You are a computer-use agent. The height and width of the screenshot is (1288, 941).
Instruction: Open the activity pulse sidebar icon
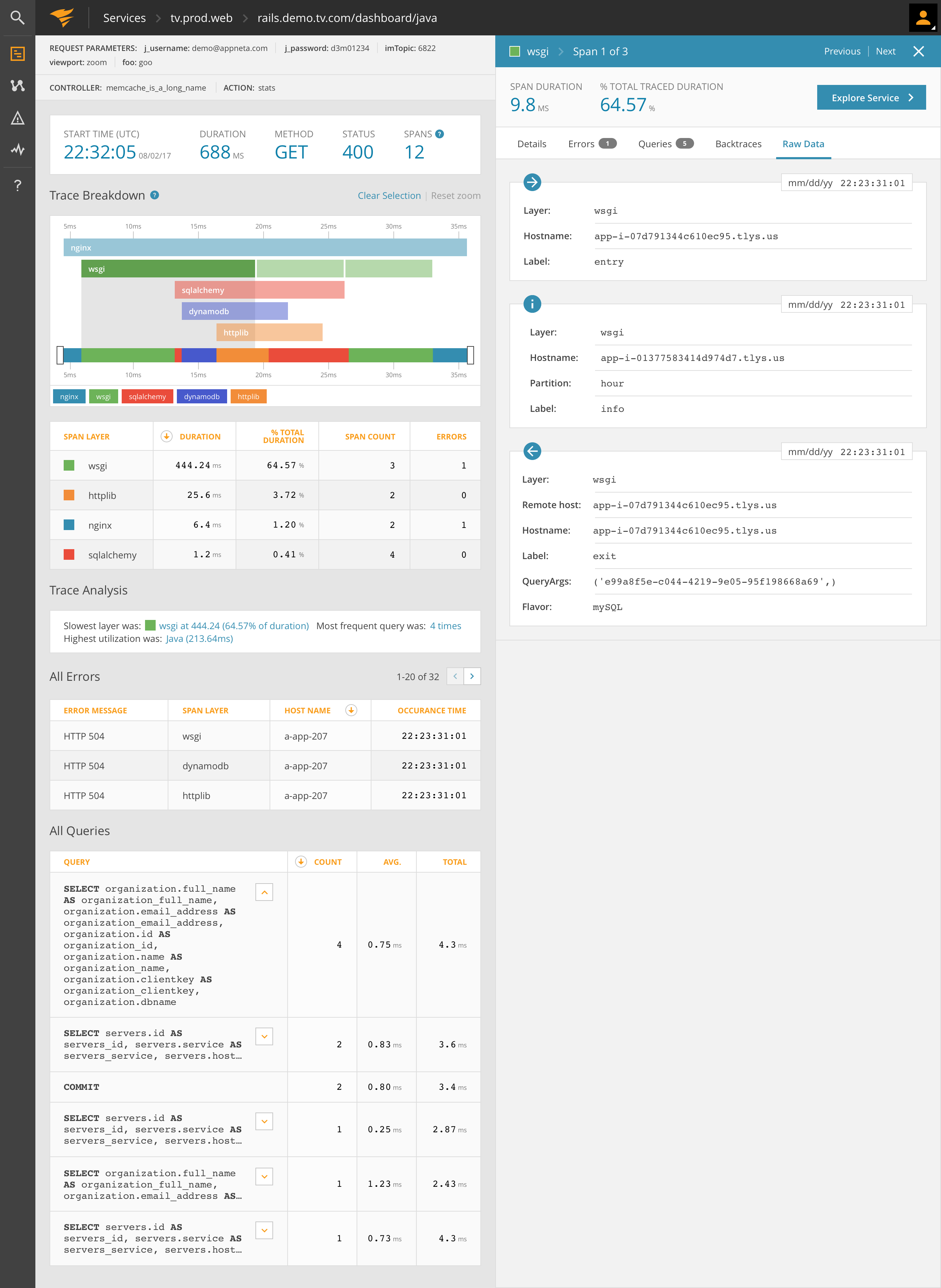[18, 150]
